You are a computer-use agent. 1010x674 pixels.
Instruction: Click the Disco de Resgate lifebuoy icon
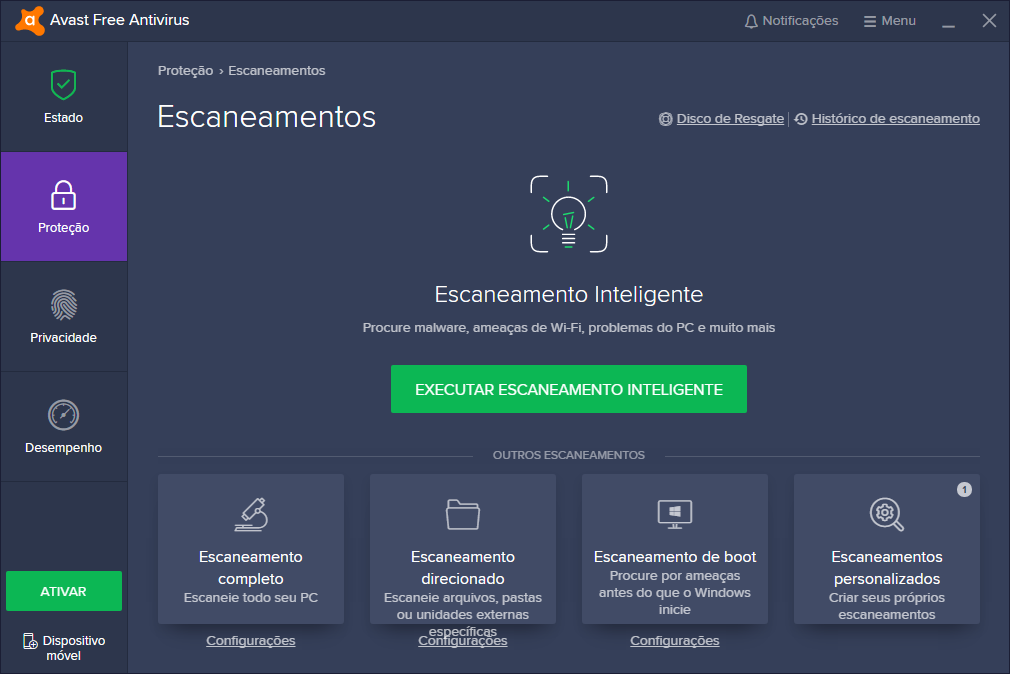coord(665,119)
